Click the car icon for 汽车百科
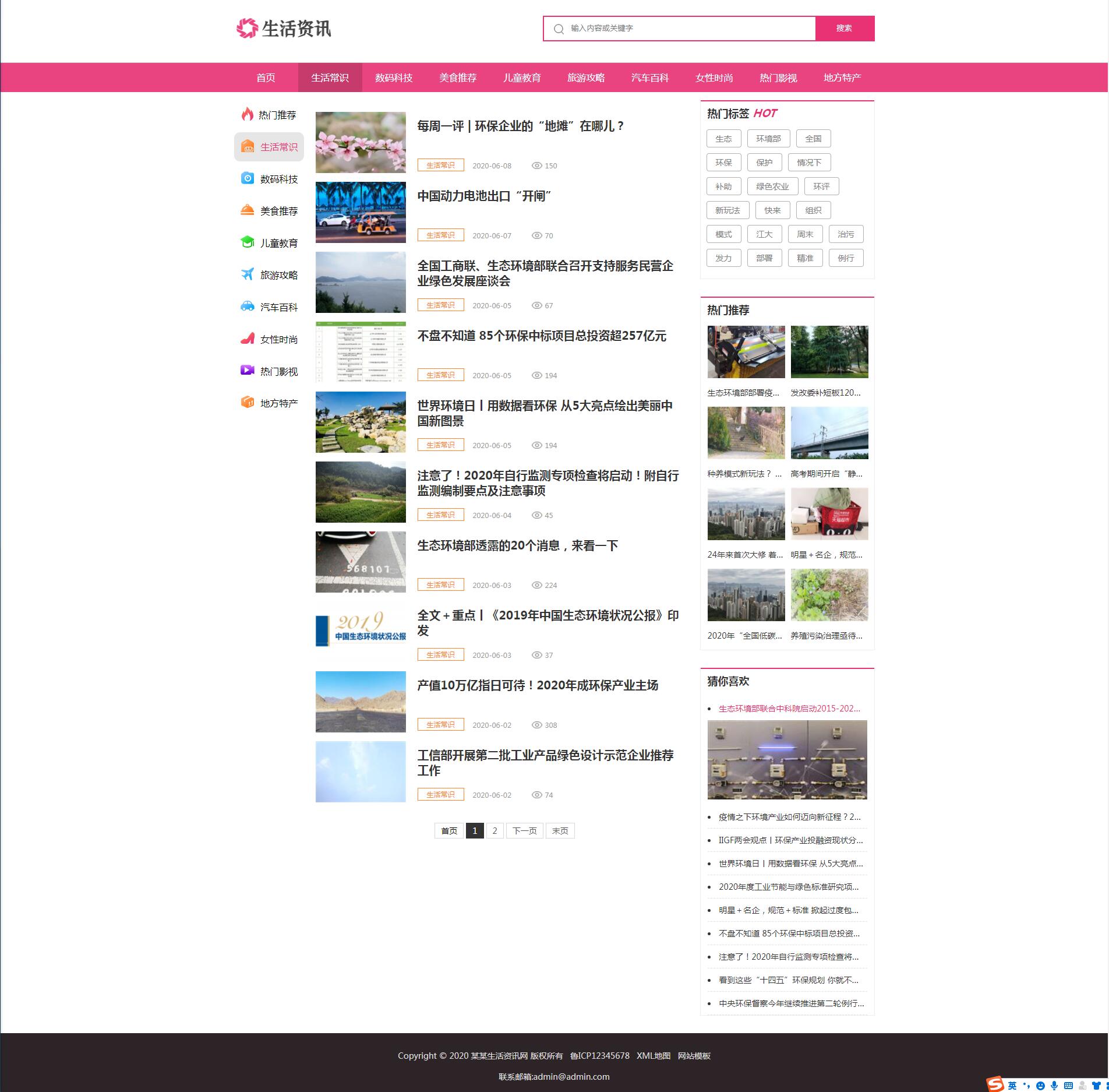Image resolution: width=1109 pixels, height=1092 pixels. (x=248, y=307)
